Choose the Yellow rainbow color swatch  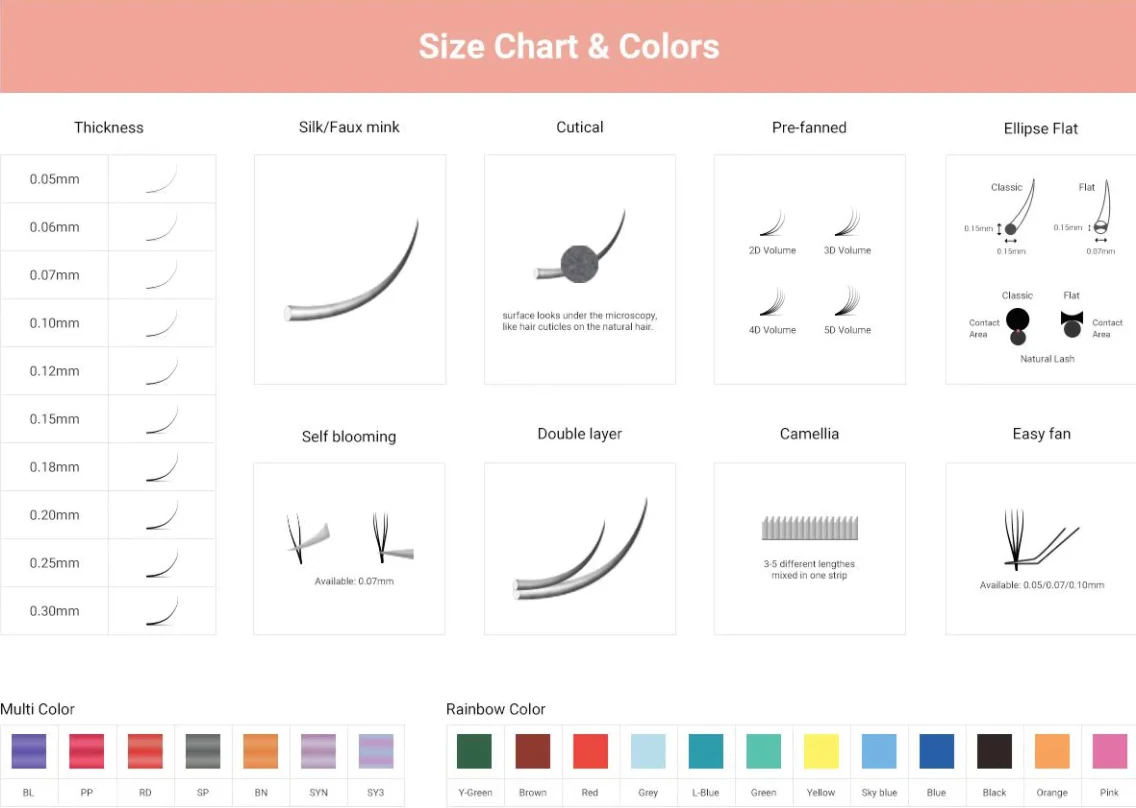(821, 751)
